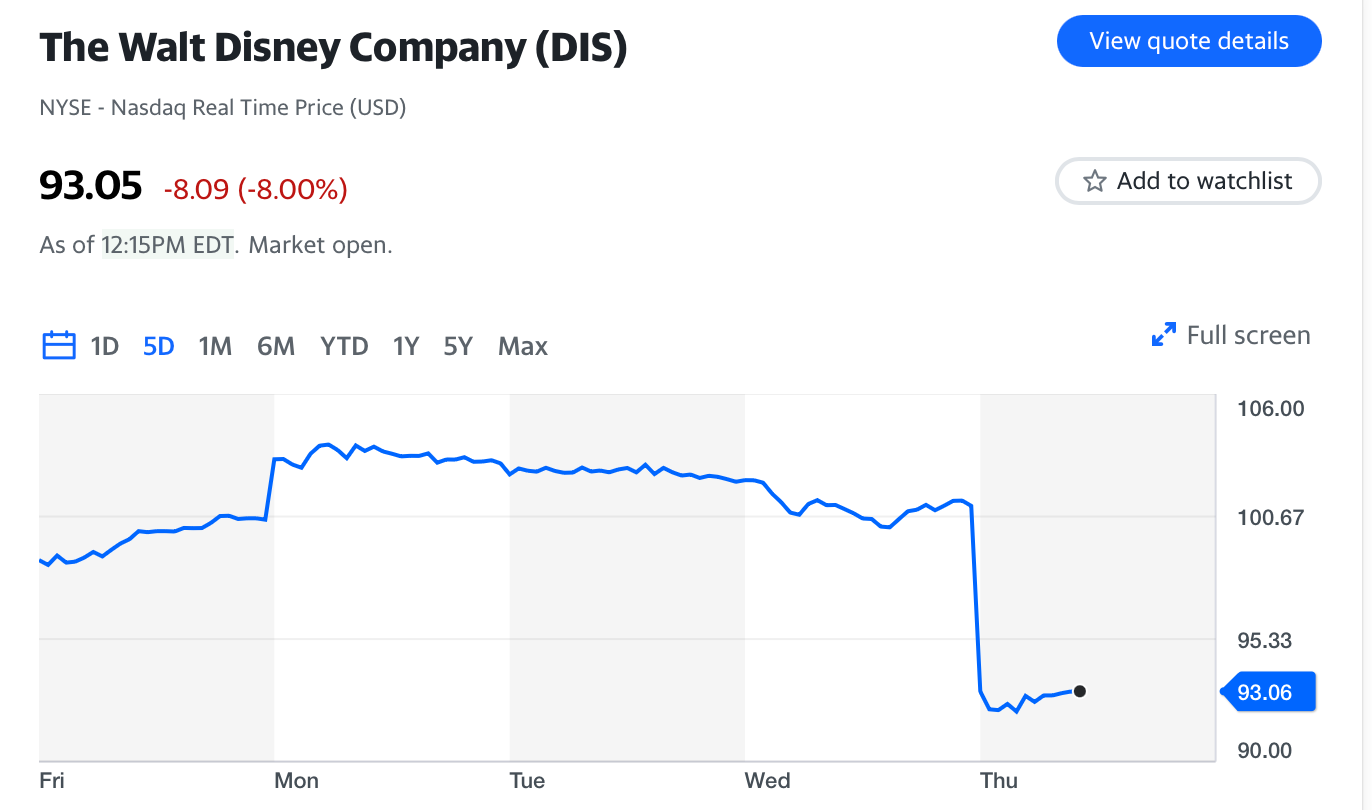1372x810 pixels.
Task: Click the star to add Disney to watchlist
Action: [x=1093, y=181]
